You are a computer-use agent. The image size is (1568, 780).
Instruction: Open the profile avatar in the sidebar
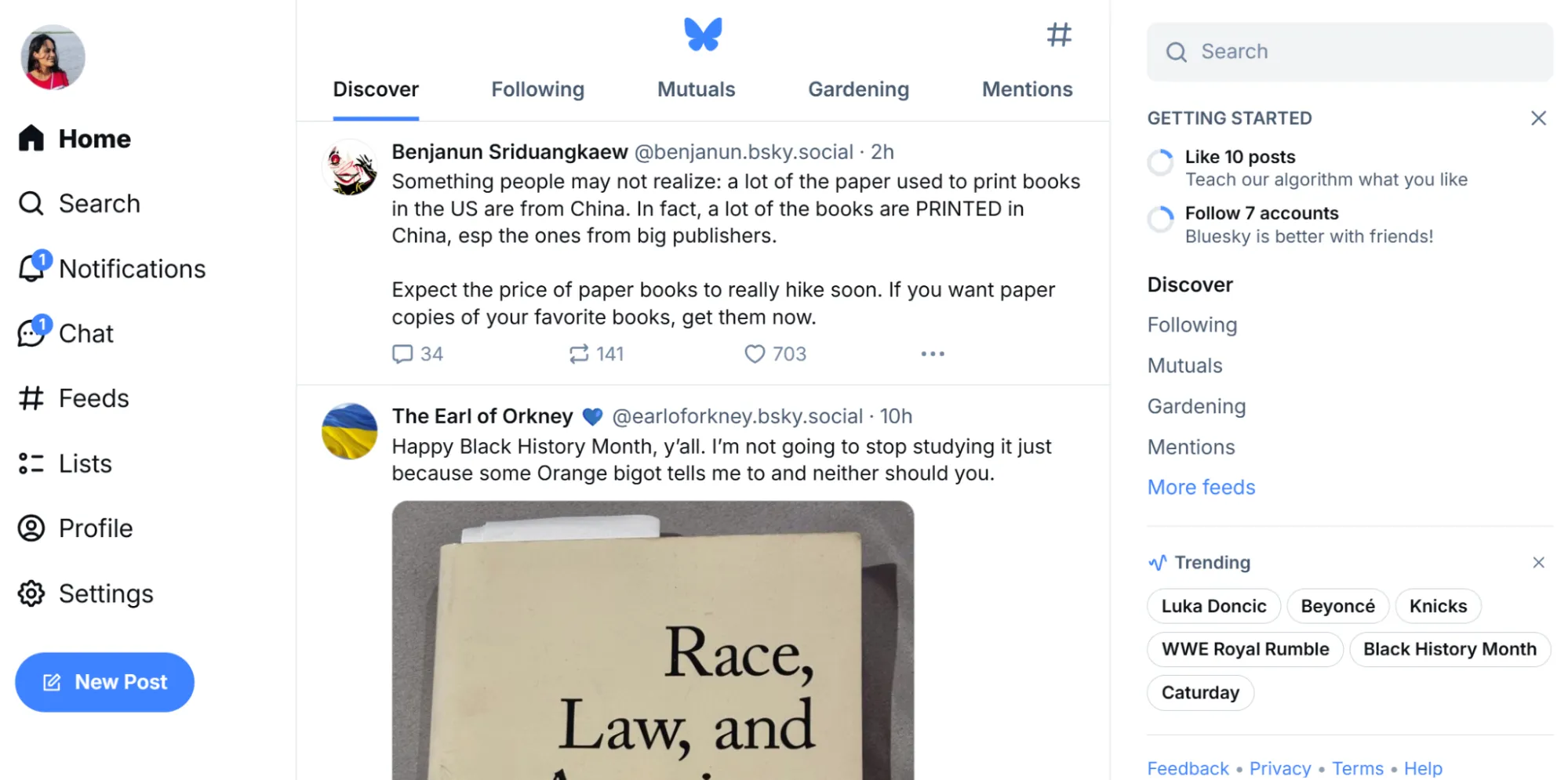53,57
